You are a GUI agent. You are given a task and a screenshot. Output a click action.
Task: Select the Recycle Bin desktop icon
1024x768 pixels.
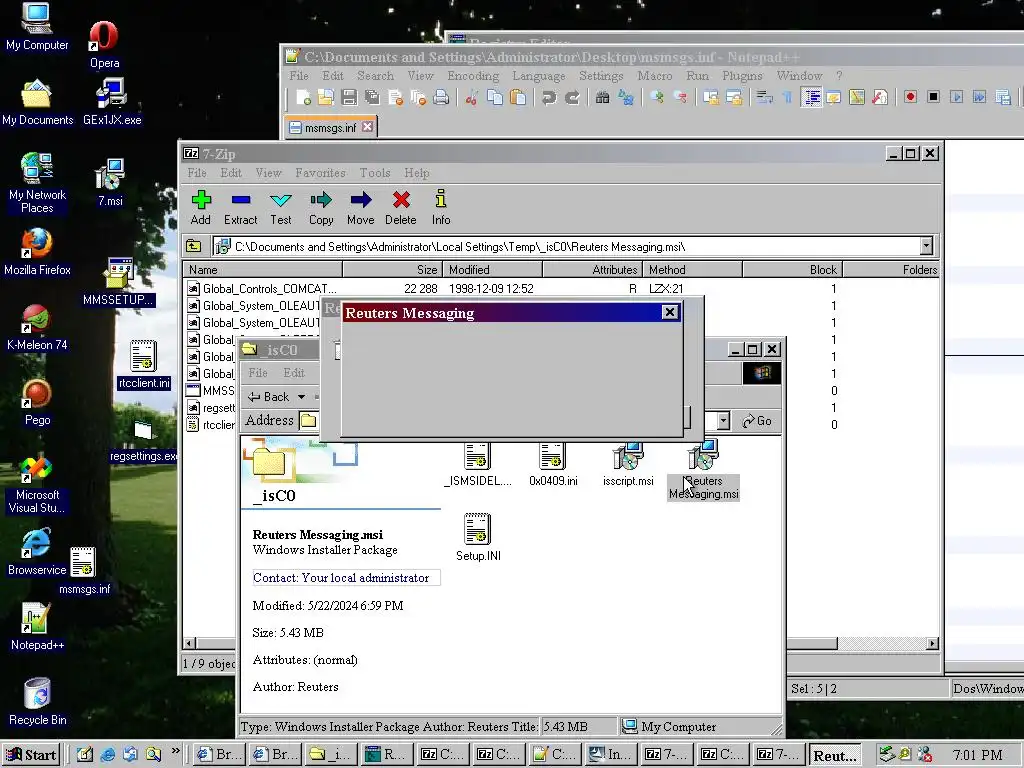[37, 702]
